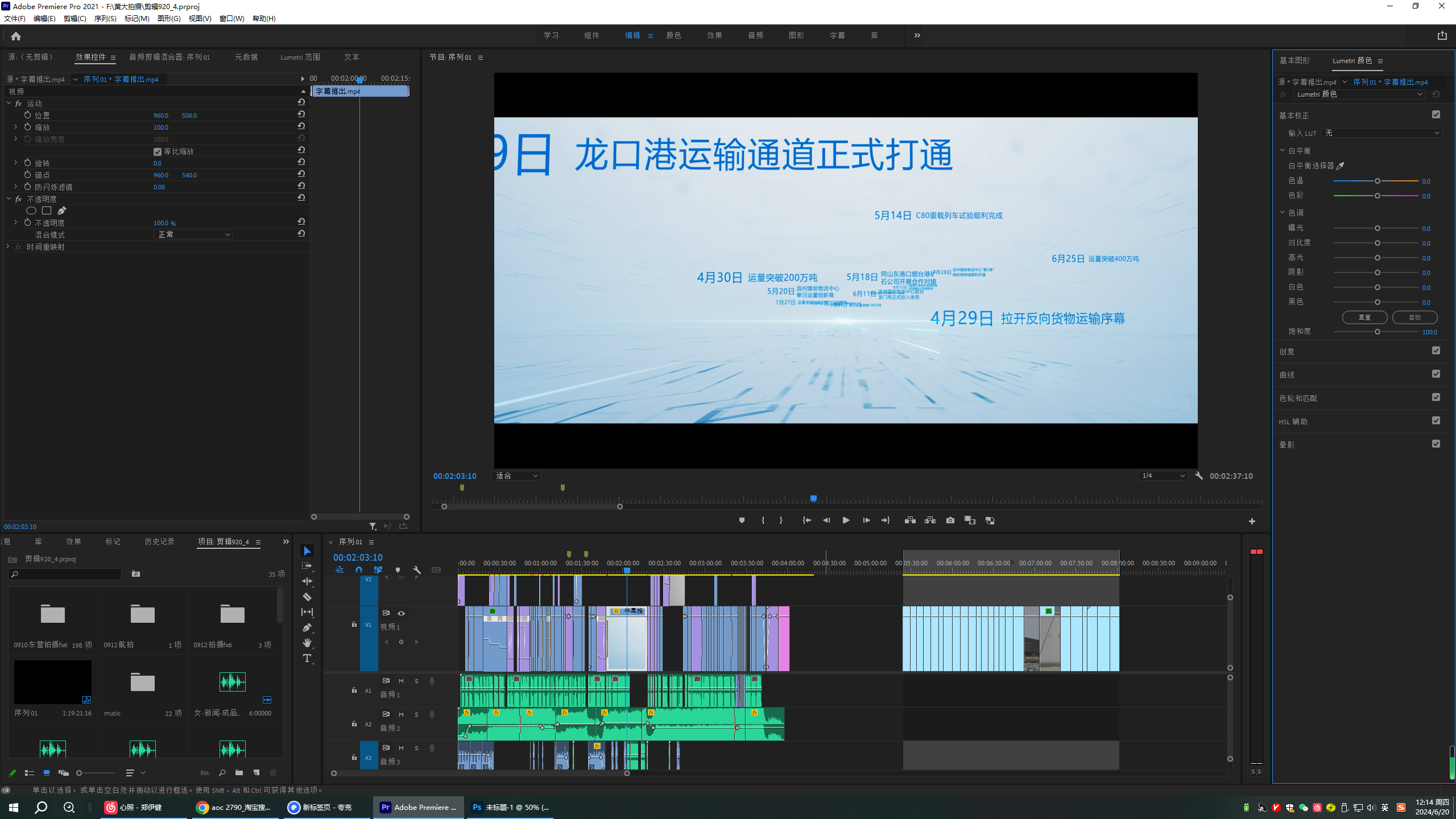Toggle 视频1 track output eye icon
Image resolution: width=1456 pixels, height=819 pixels.
401,613
